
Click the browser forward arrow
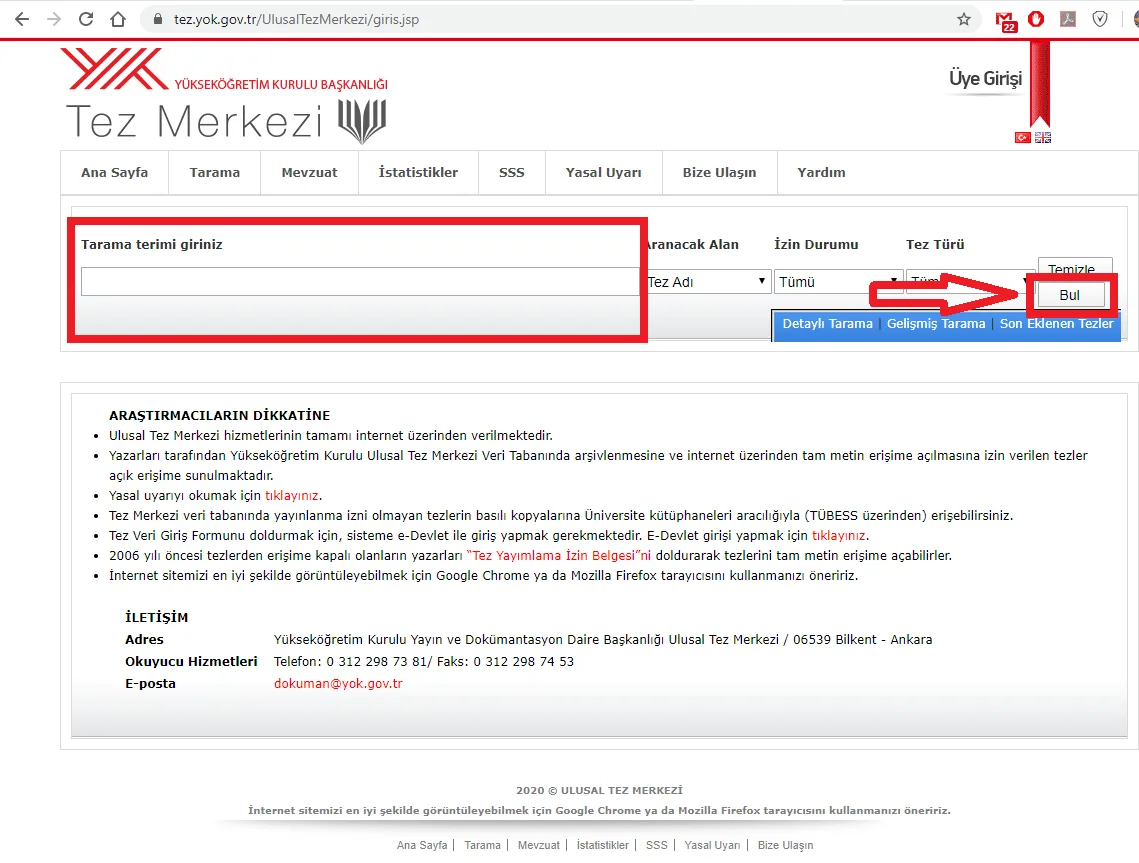[x=54, y=20]
